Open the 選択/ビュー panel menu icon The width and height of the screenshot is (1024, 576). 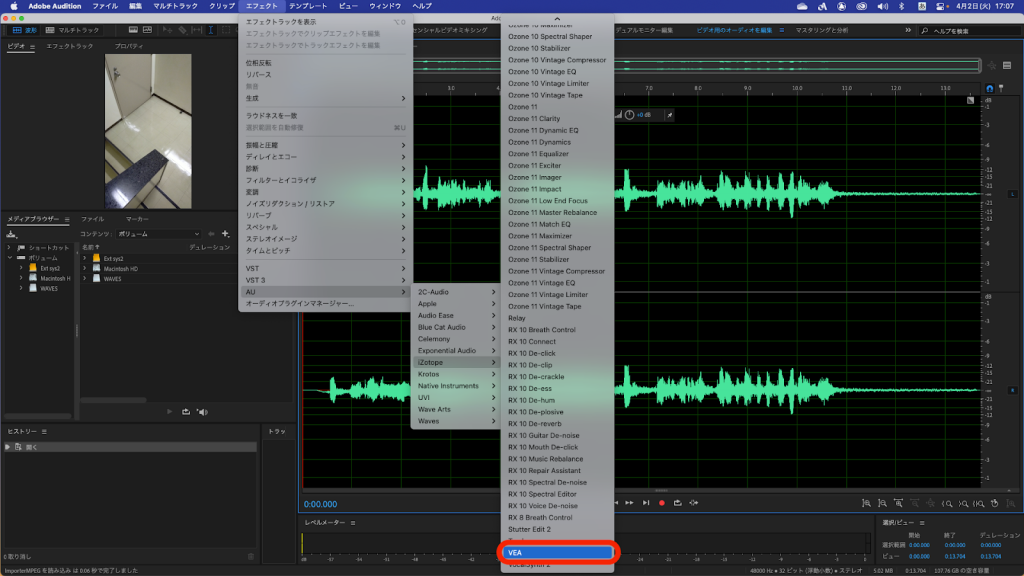922,522
